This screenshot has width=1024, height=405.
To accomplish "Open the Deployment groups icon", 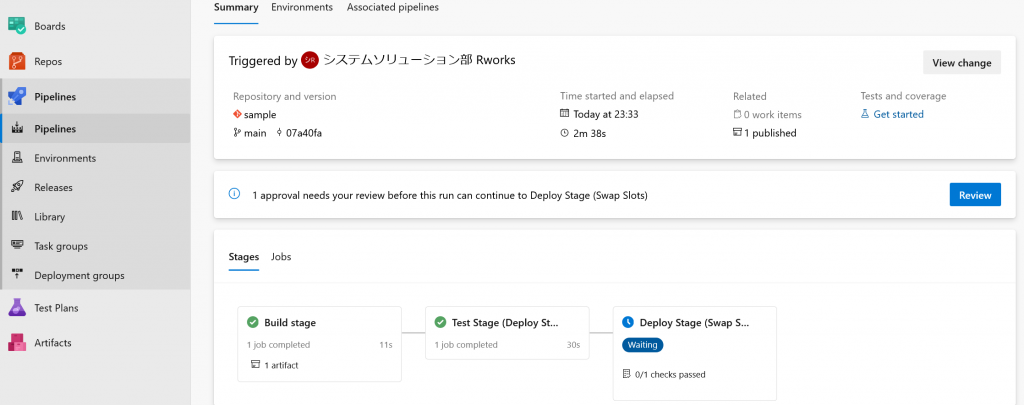I will pyautogui.click(x=18, y=275).
